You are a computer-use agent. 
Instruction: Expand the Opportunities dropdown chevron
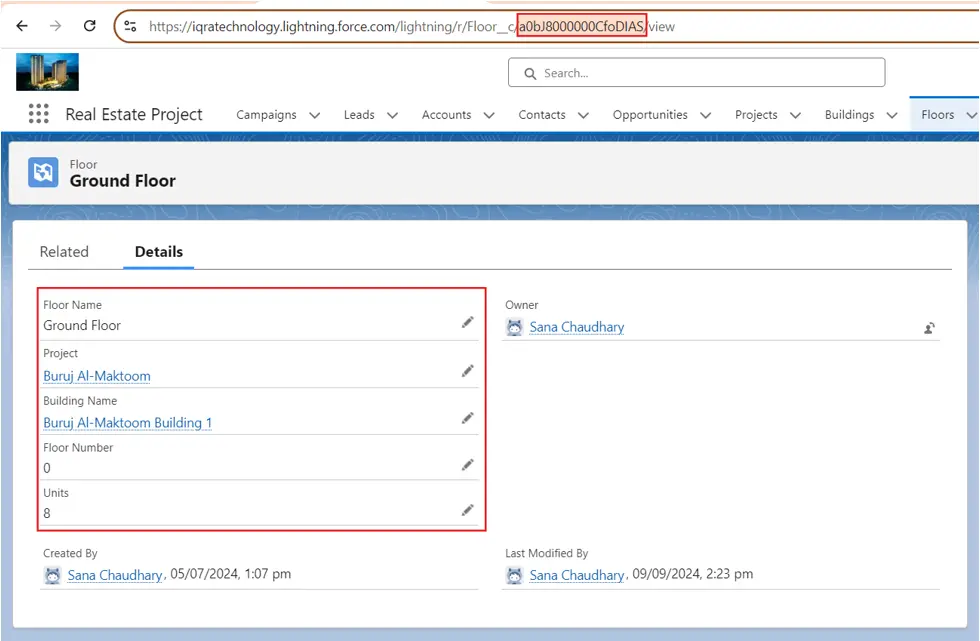706,116
